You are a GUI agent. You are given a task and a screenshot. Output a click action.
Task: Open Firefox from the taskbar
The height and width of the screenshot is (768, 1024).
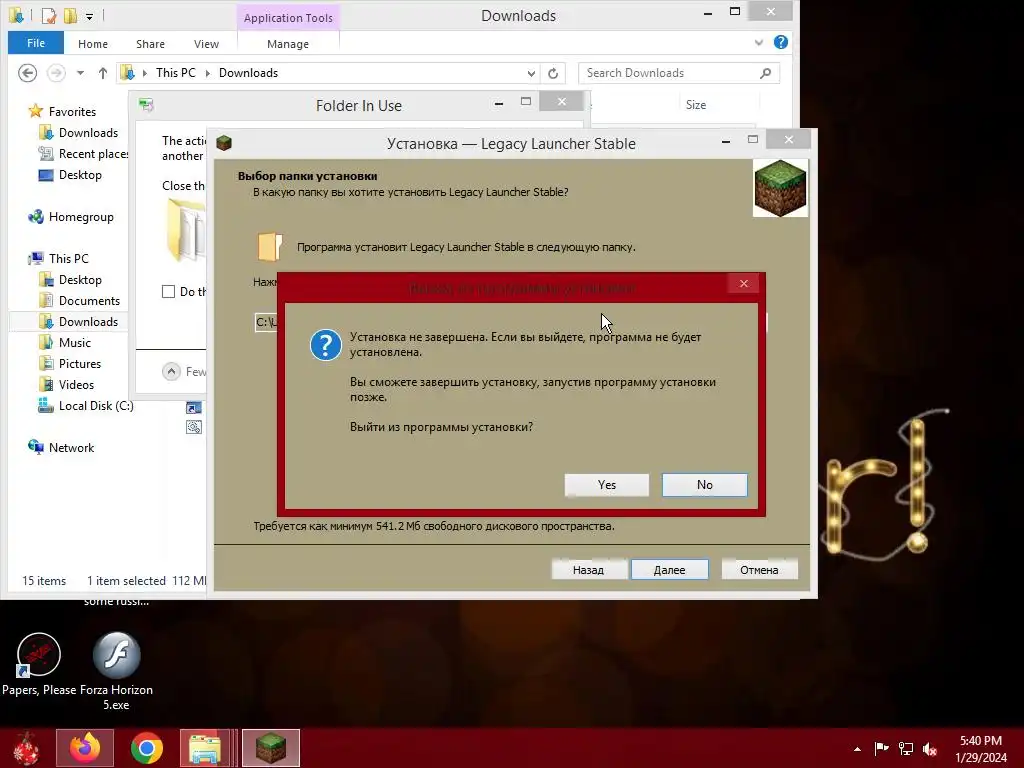(x=85, y=748)
